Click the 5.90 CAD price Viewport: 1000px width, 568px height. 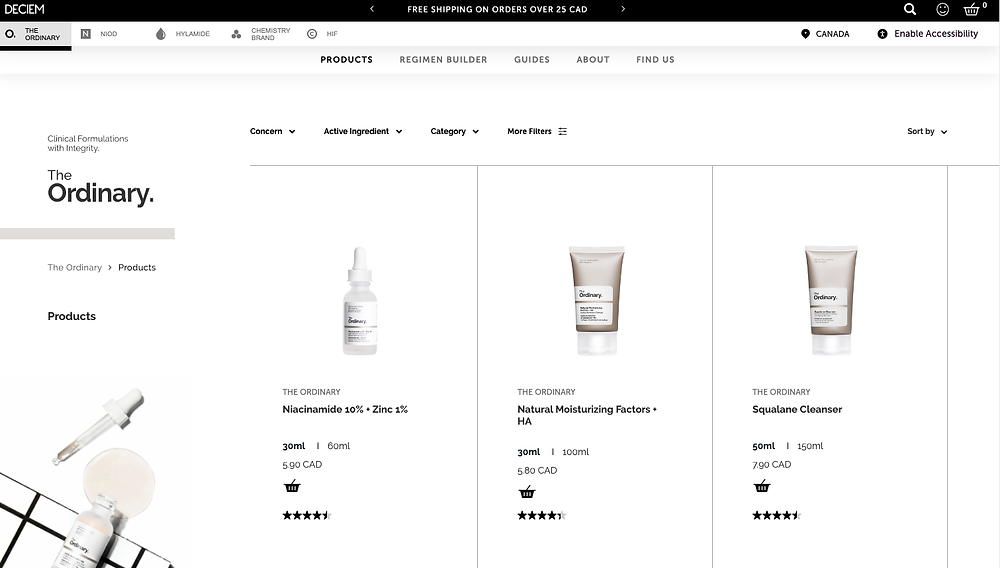302,464
